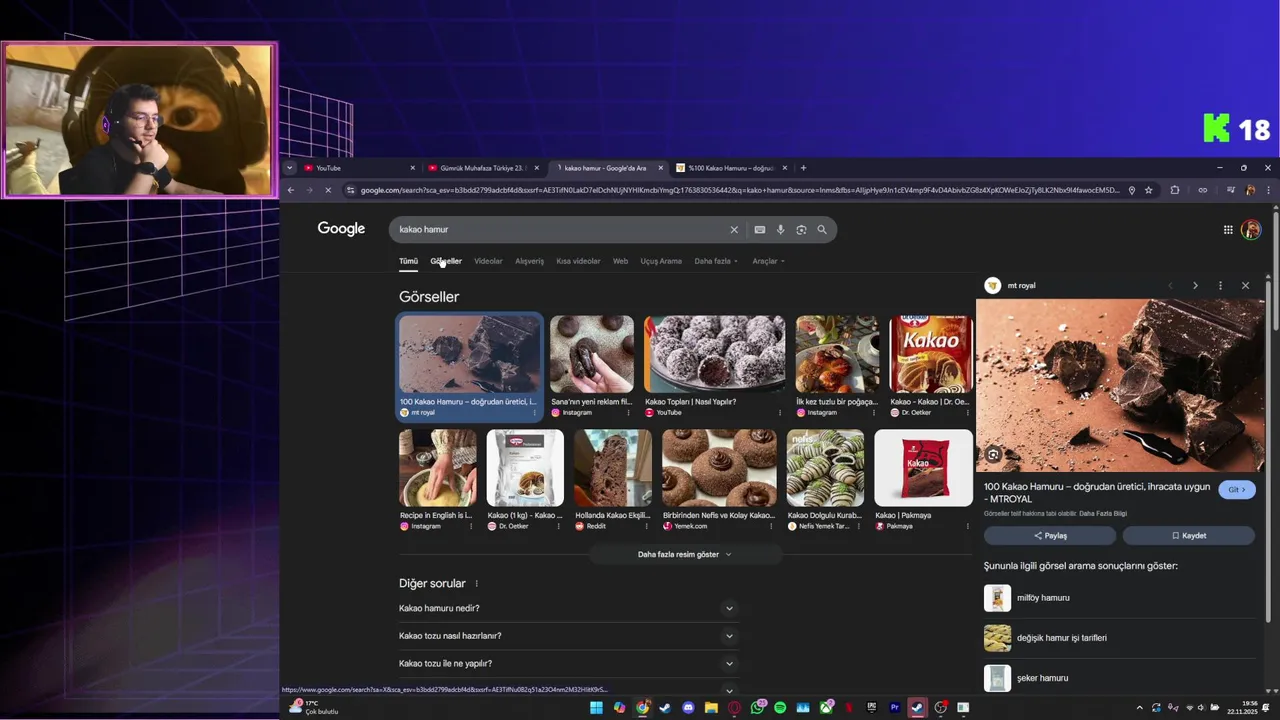Click the Paylaş share button
The image size is (1280, 720).
1050,536
